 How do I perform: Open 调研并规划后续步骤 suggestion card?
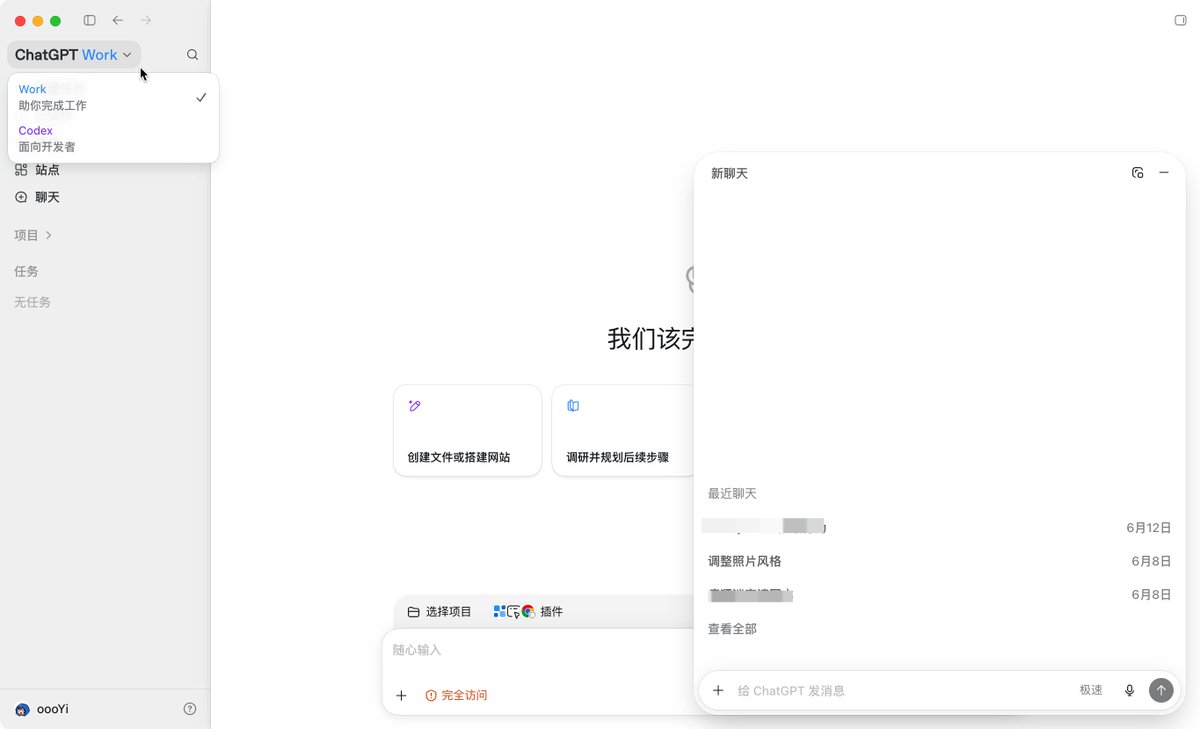[624, 431]
